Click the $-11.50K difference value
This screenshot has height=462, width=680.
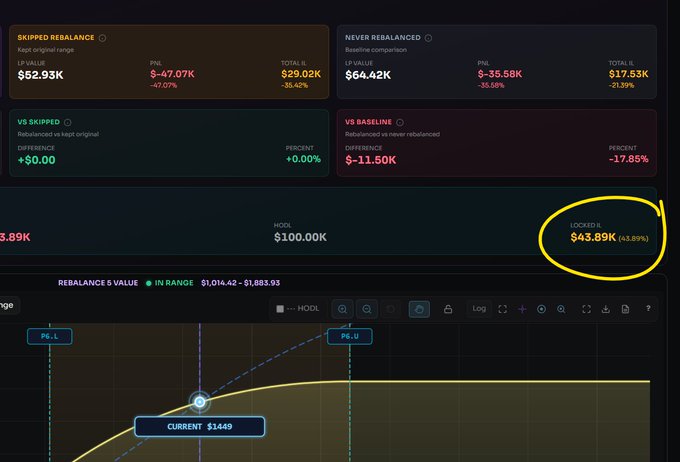pyautogui.click(x=370, y=160)
